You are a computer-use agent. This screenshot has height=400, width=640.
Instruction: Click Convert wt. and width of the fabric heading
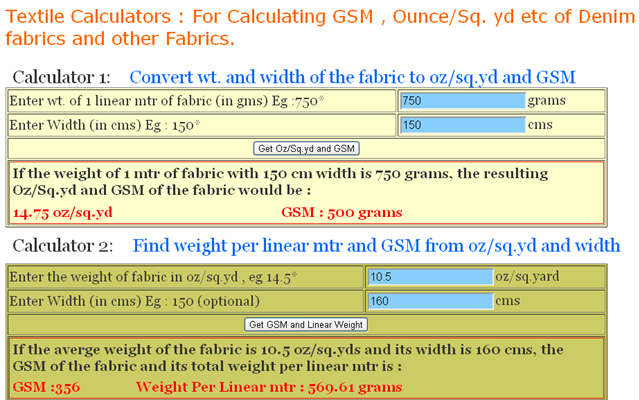tap(353, 77)
